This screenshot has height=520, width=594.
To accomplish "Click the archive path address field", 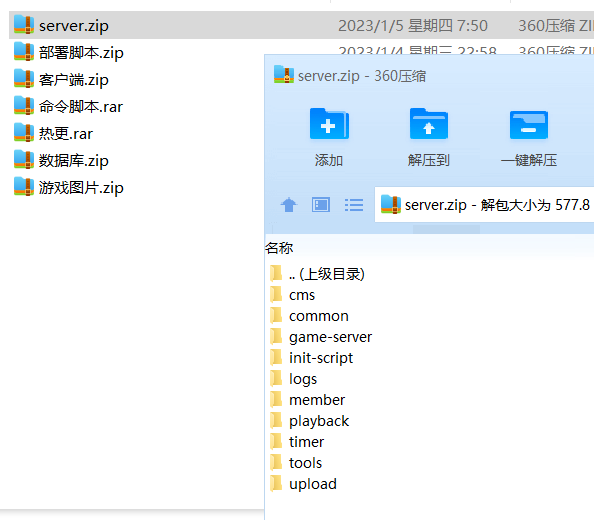I will [x=484, y=205].
